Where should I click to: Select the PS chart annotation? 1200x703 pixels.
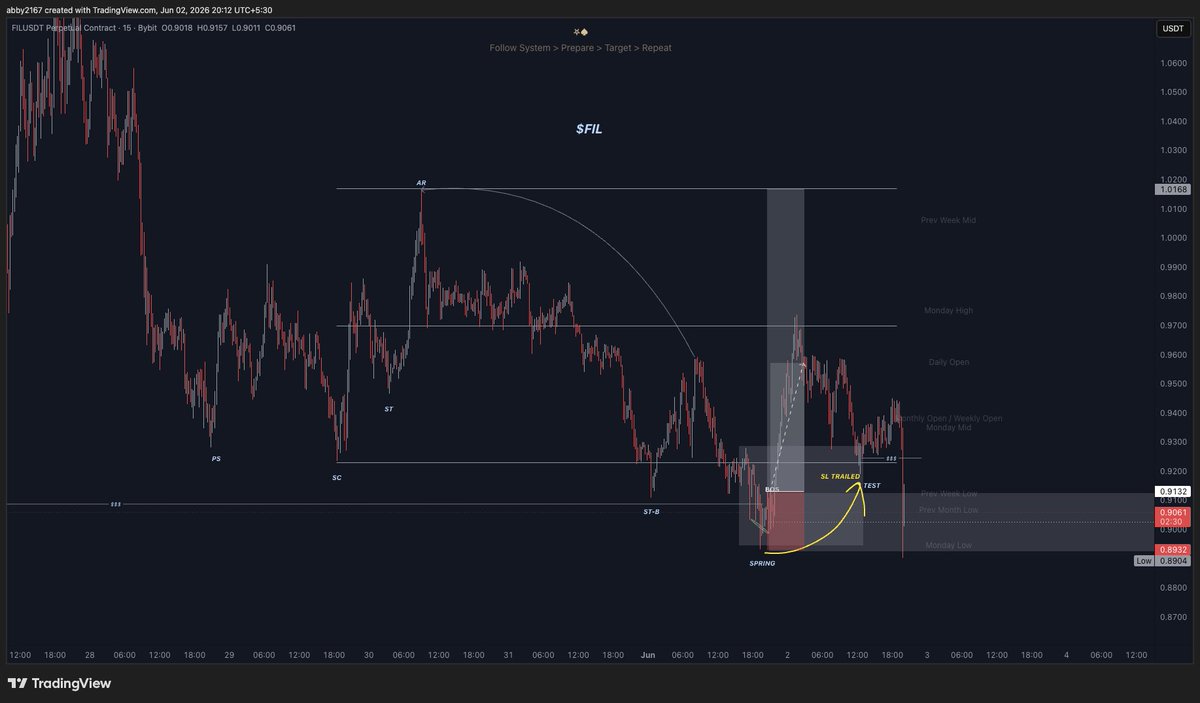point(216,458)
